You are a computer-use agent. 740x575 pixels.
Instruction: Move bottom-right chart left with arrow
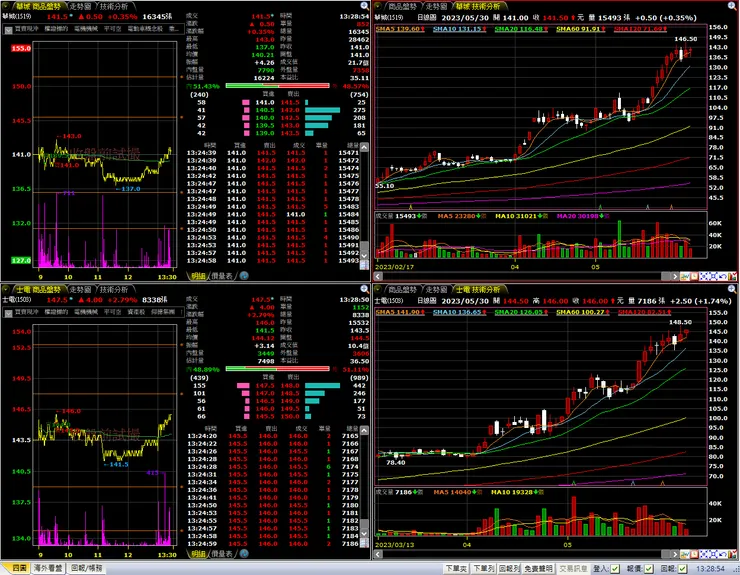point(378,554)
